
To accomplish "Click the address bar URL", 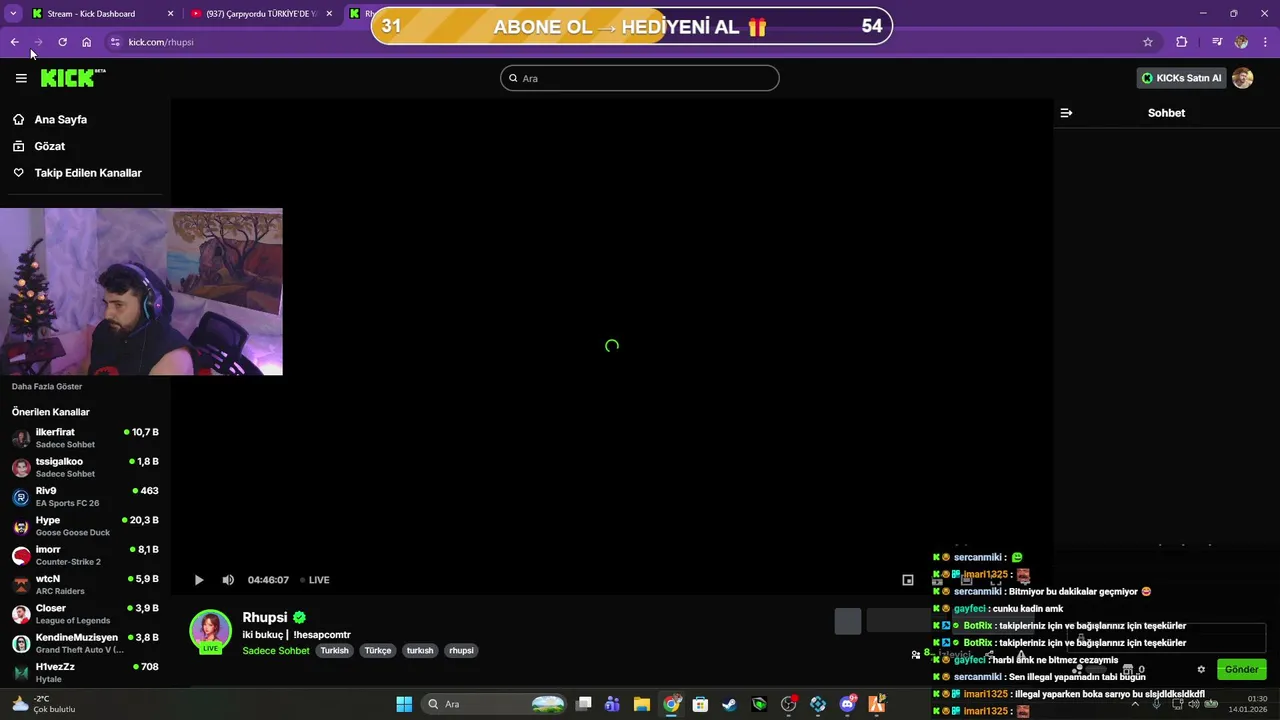I will pos(161,42).
